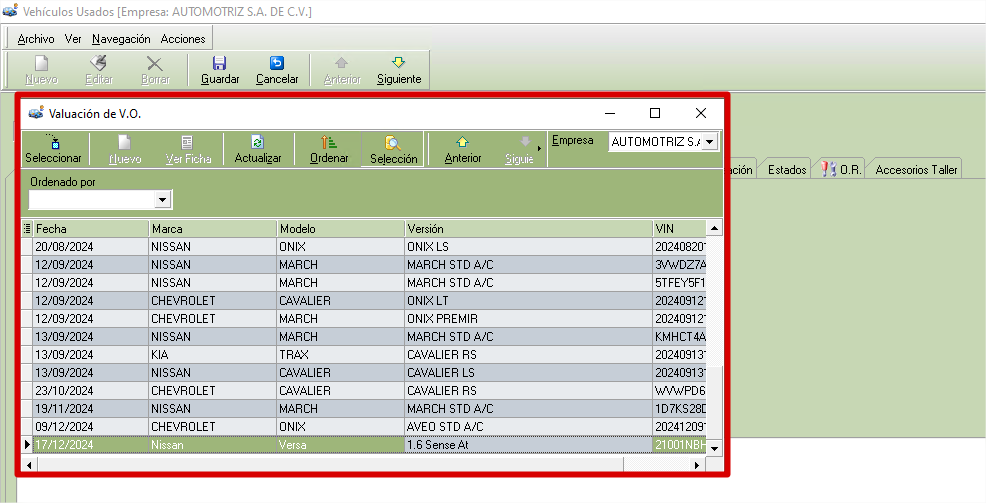Select VIN cell 3VWDZ7A
Viewport: 986px width, 503px height.
coord(680,265)
